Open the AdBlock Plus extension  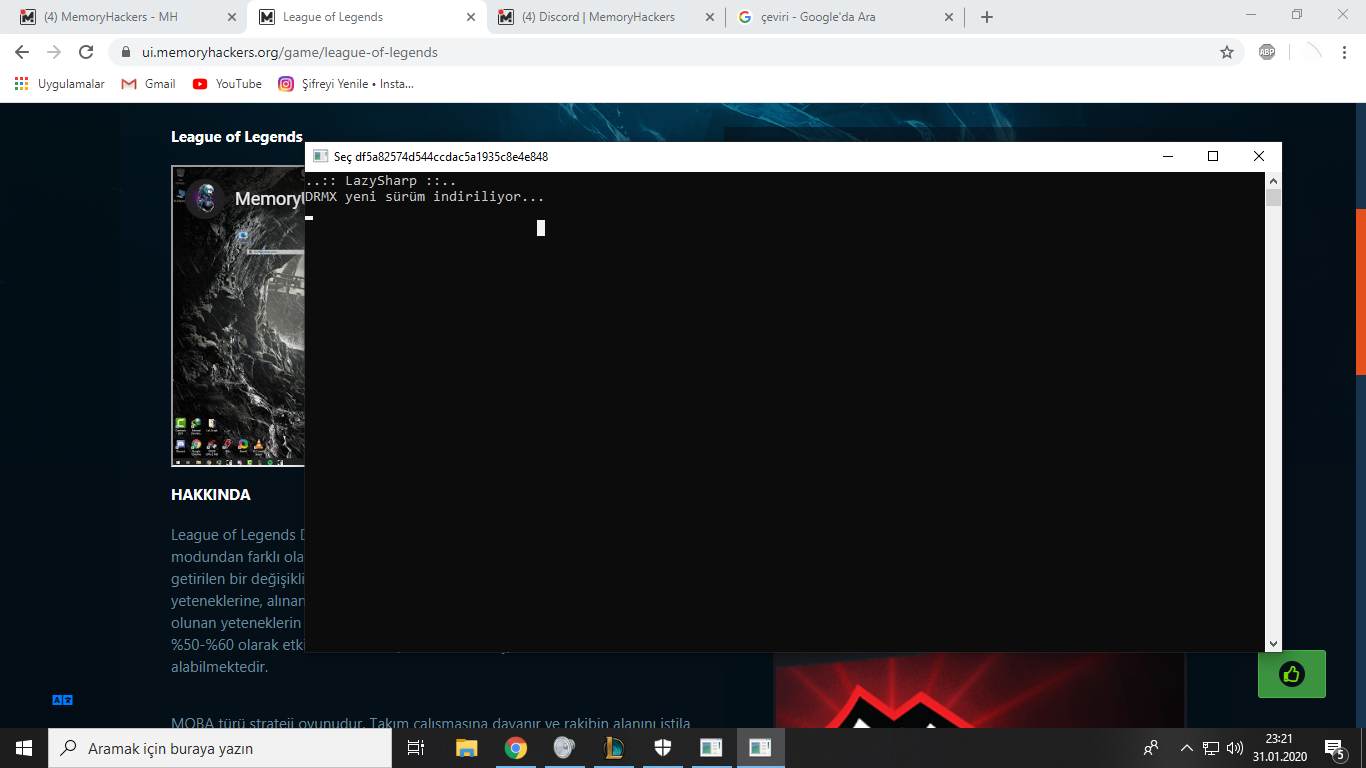coord(1267,52)
